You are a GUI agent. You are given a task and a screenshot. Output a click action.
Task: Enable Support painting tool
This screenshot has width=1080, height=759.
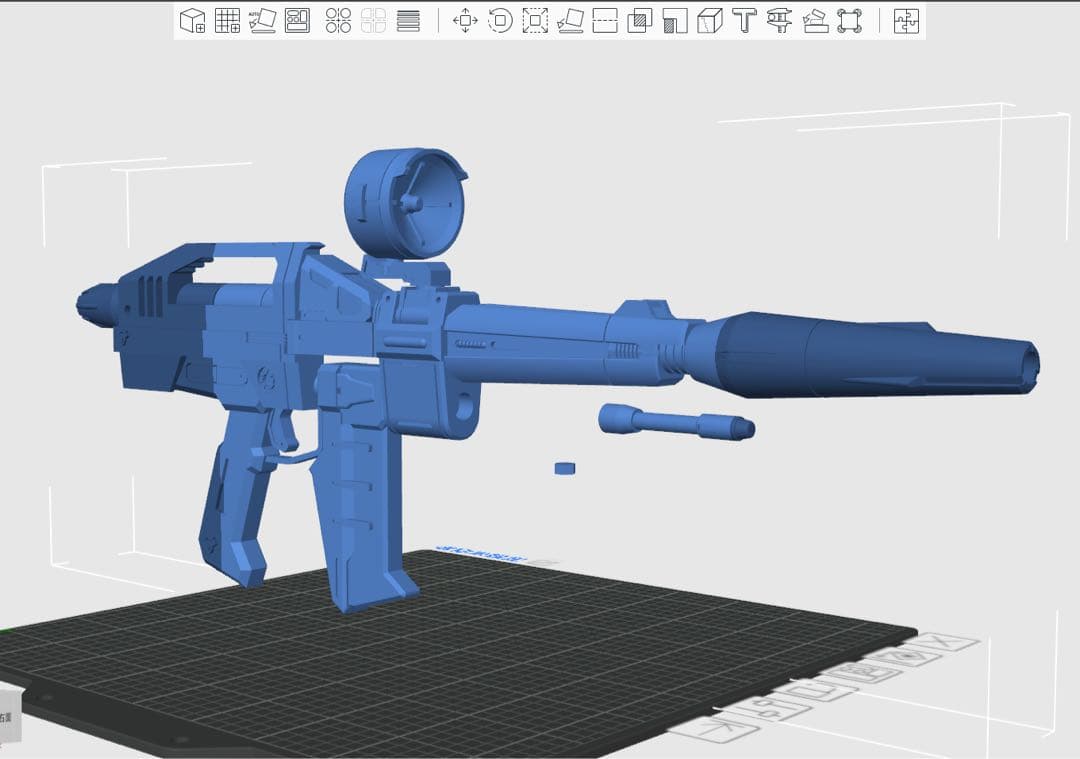click(675, 21)
